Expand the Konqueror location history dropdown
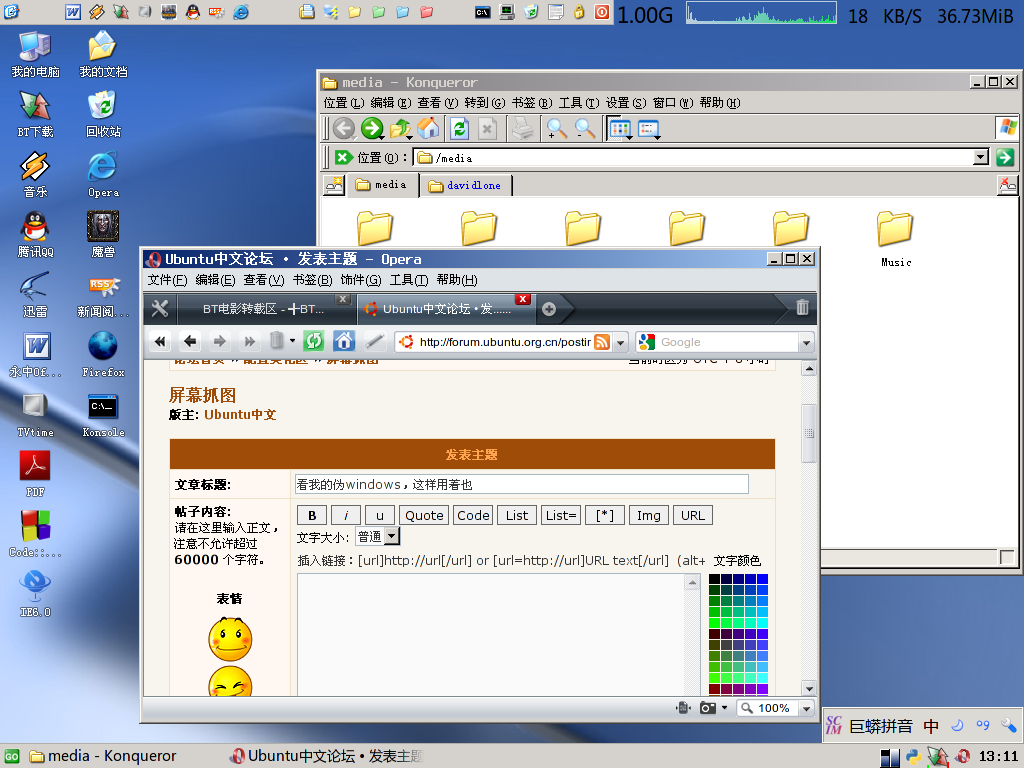1024x768 pixels. [x=980, y=157]
